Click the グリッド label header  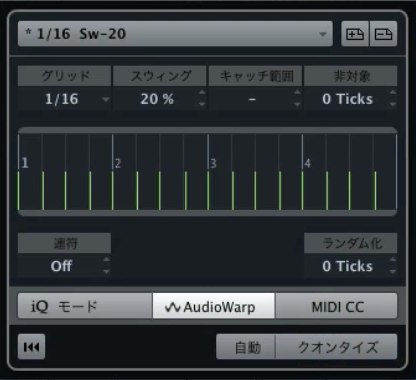[x=64, y=76]
